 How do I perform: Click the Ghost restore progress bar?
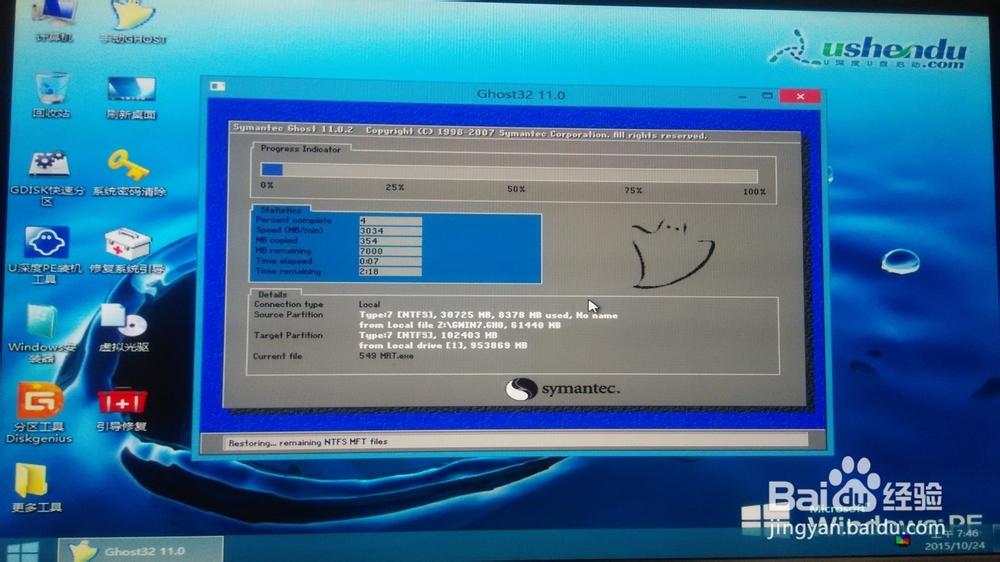[x=509, y=172]
